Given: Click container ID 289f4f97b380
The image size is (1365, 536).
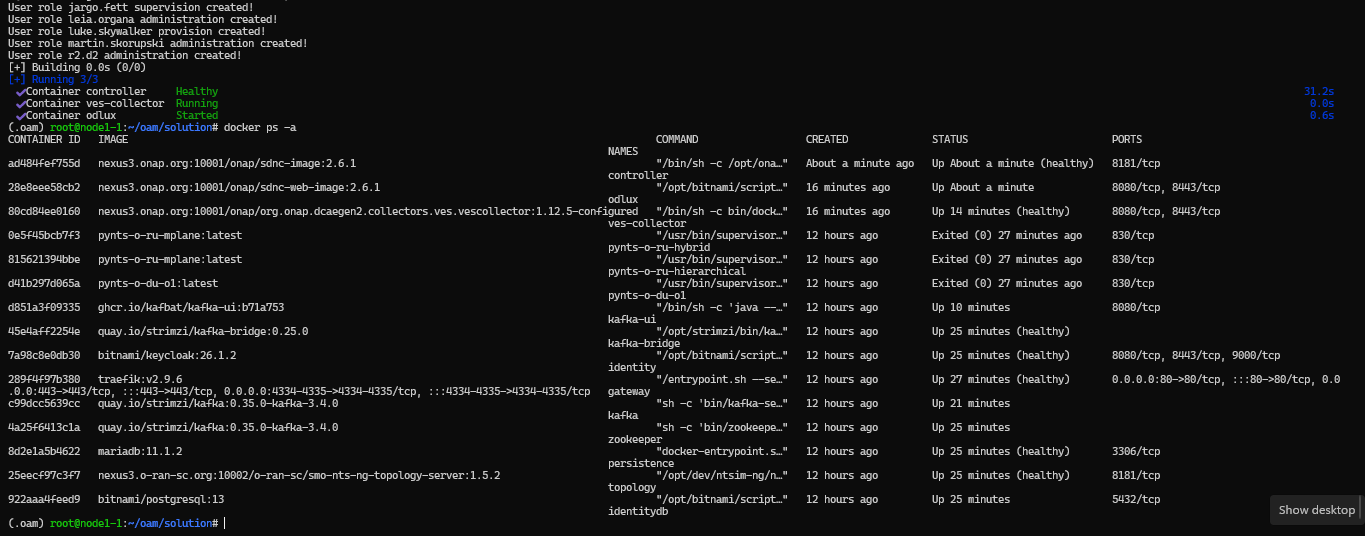Looking at the screenshot, I should (44, 379).
